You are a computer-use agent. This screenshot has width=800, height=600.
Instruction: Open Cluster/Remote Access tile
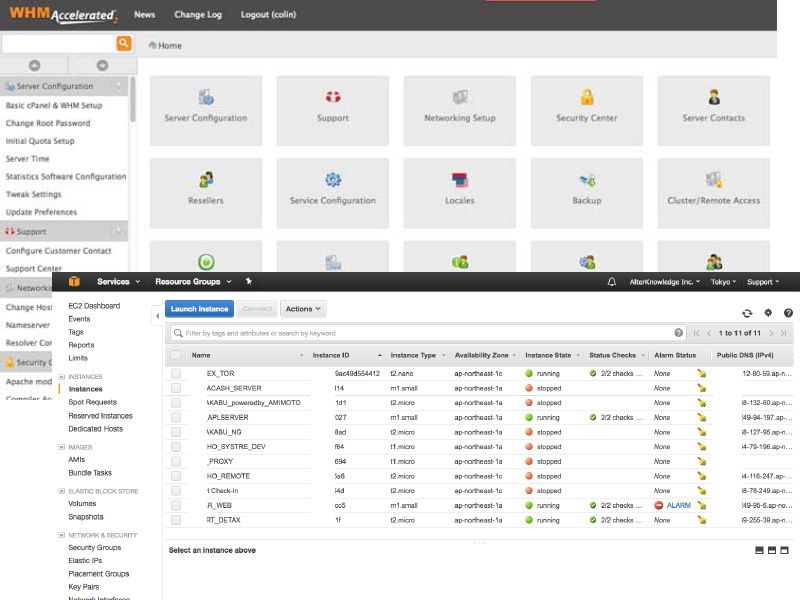pyautogui.click(x=714, y=193)
